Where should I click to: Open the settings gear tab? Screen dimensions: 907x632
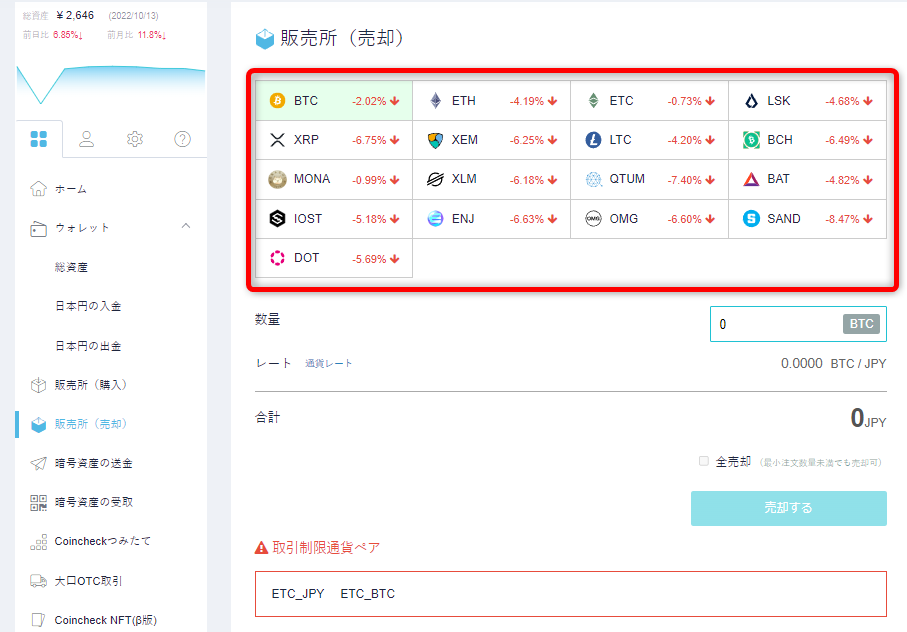tap(135, 139)
